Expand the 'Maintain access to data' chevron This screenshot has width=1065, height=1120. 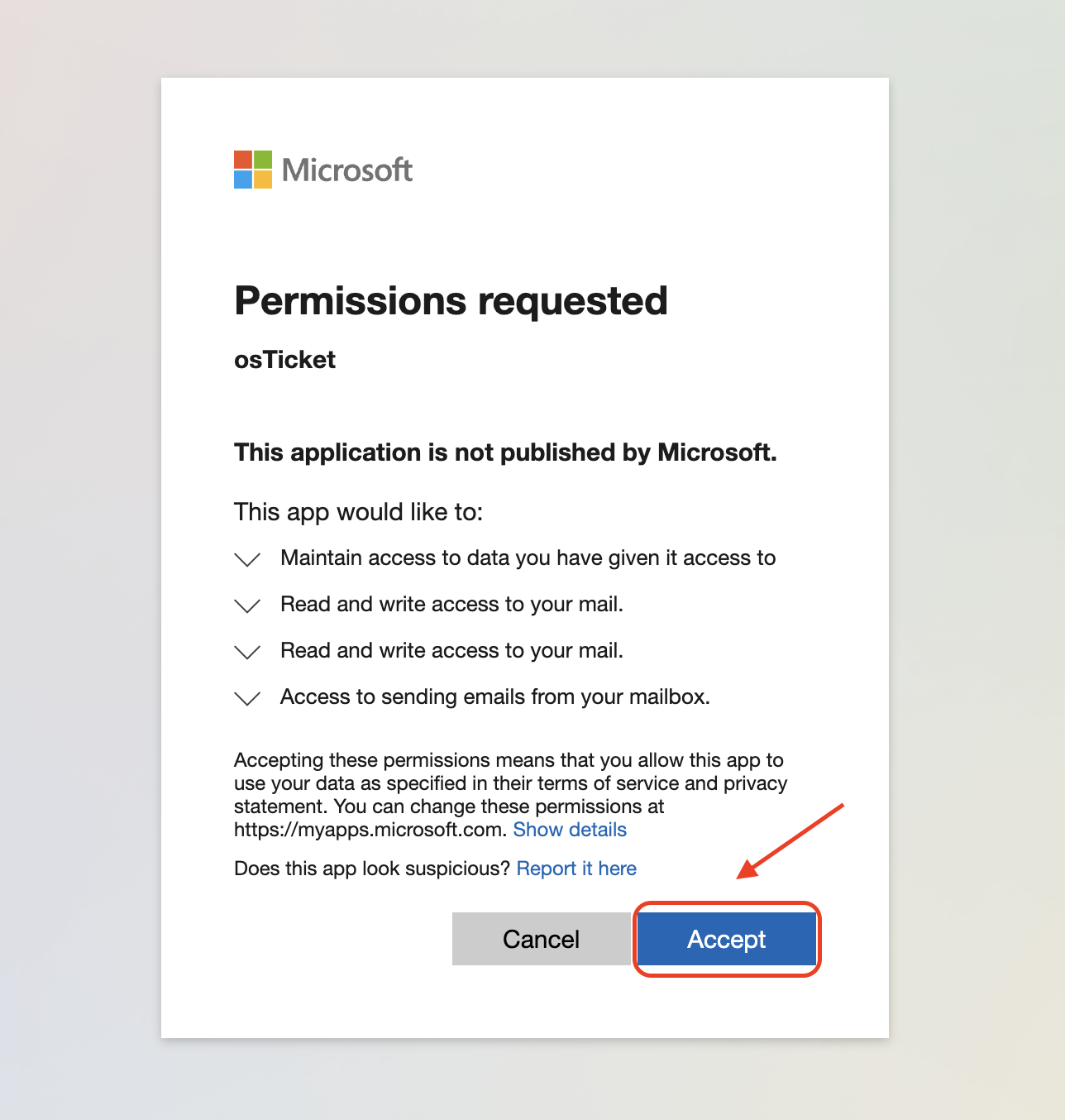[247, 559]
